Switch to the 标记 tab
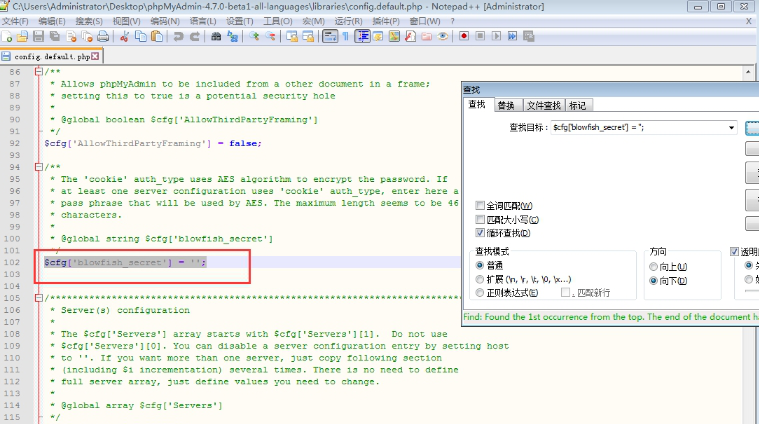This screenshot has height=440, width=759. pyautogui.click(x=577, y=106)
